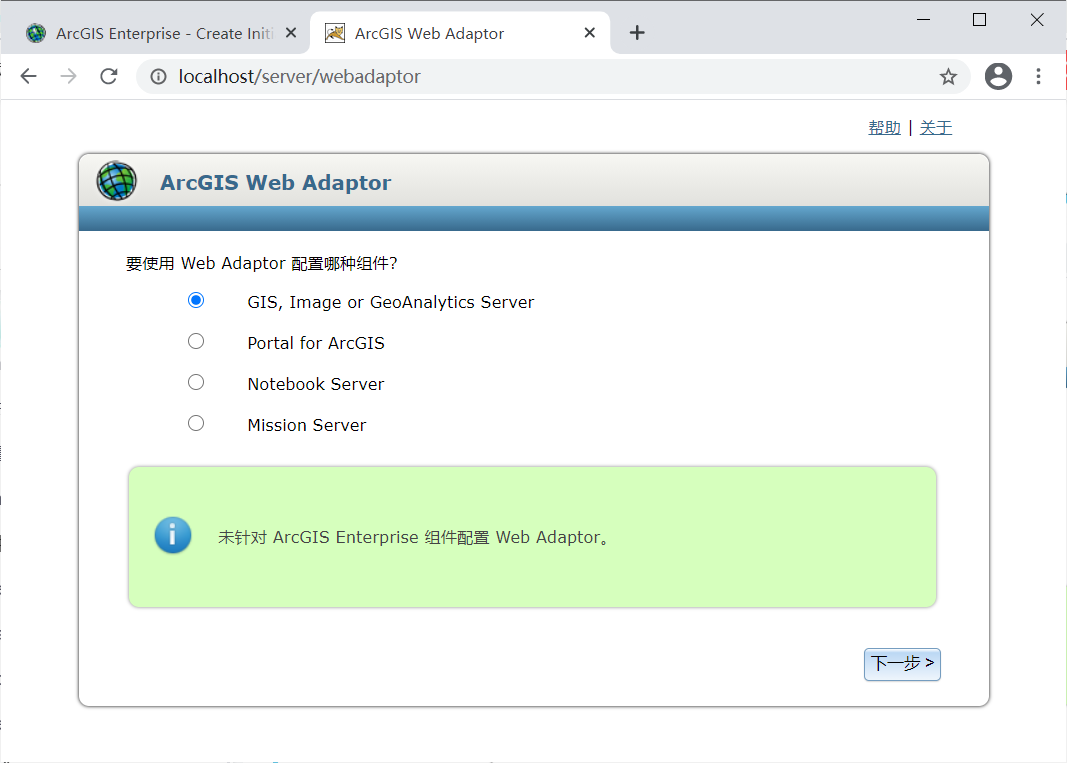
Task: Click the ArcGIS globe logo icon
Action: [x=116, y=181]
